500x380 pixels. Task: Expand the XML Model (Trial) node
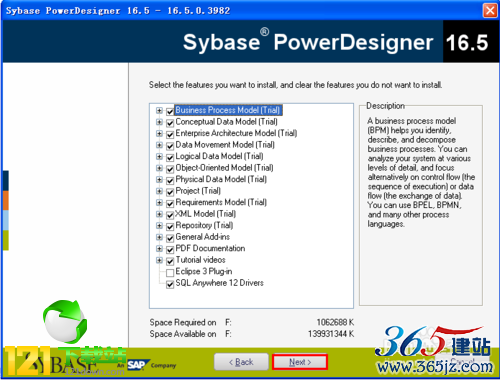pyautogui.click(x=159, y=214)
